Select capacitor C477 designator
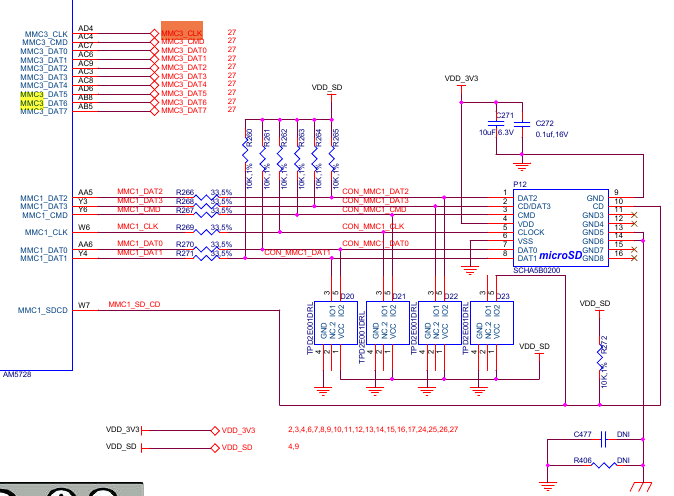The width and height of the screenshot is (674, 496). coord(582,435)
